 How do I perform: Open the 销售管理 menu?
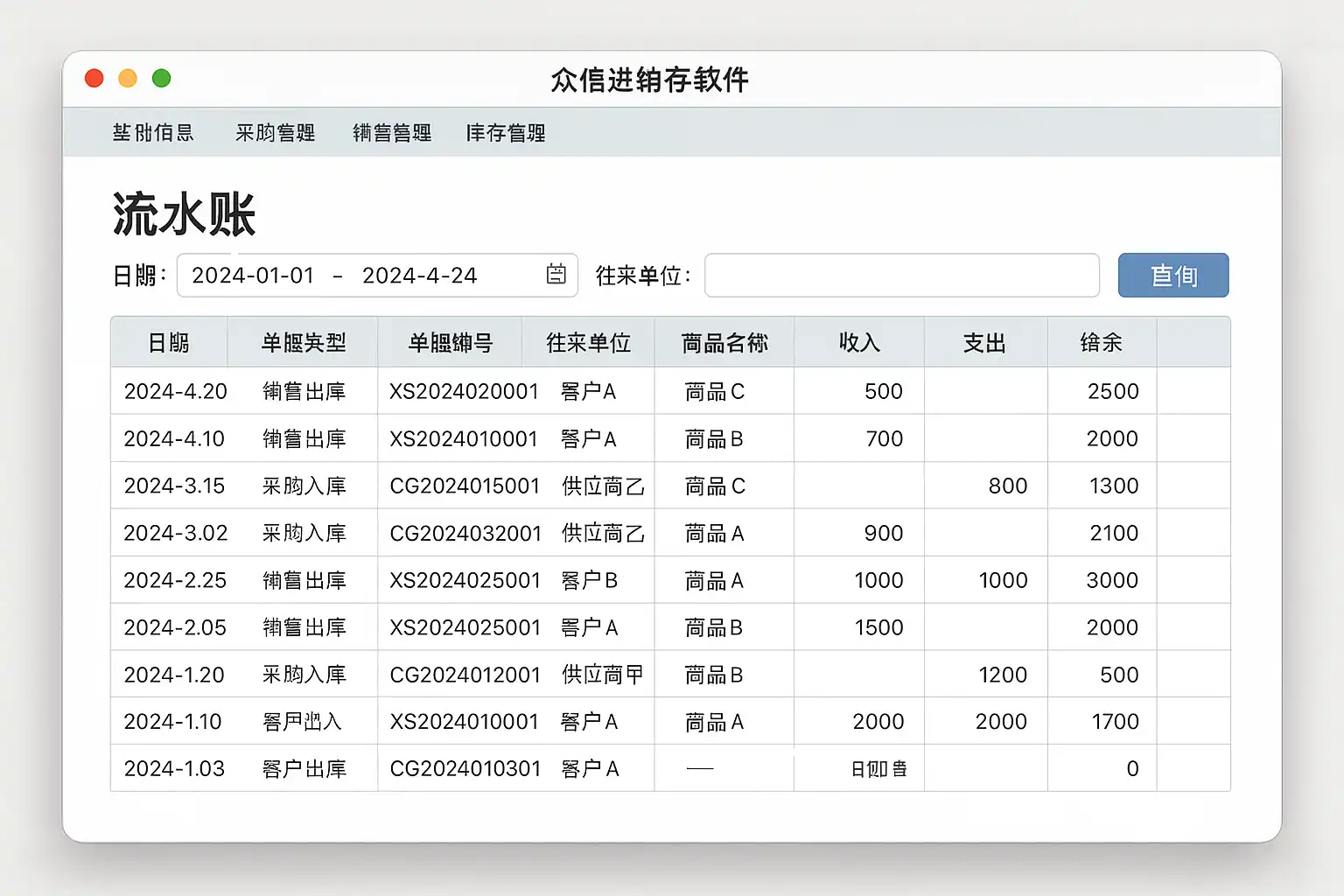point(392,133)
